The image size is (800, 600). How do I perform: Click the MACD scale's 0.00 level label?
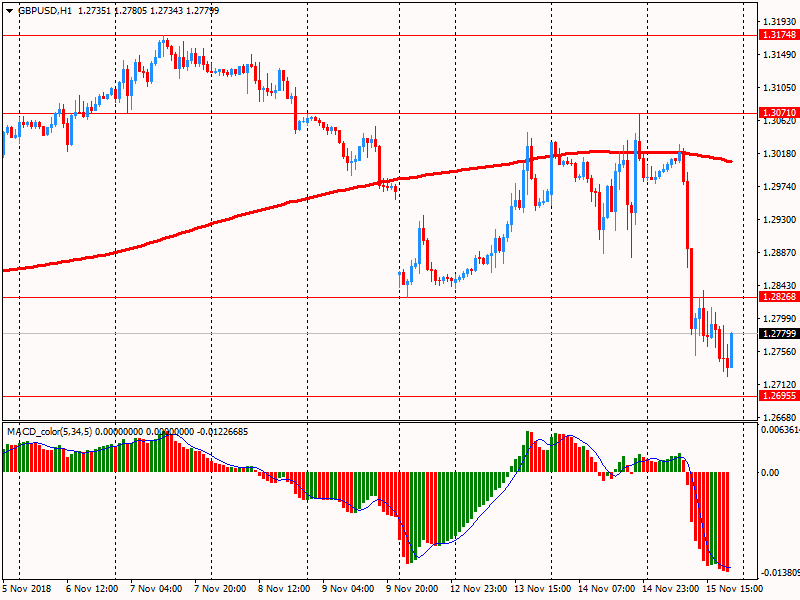tap(771, 472)
